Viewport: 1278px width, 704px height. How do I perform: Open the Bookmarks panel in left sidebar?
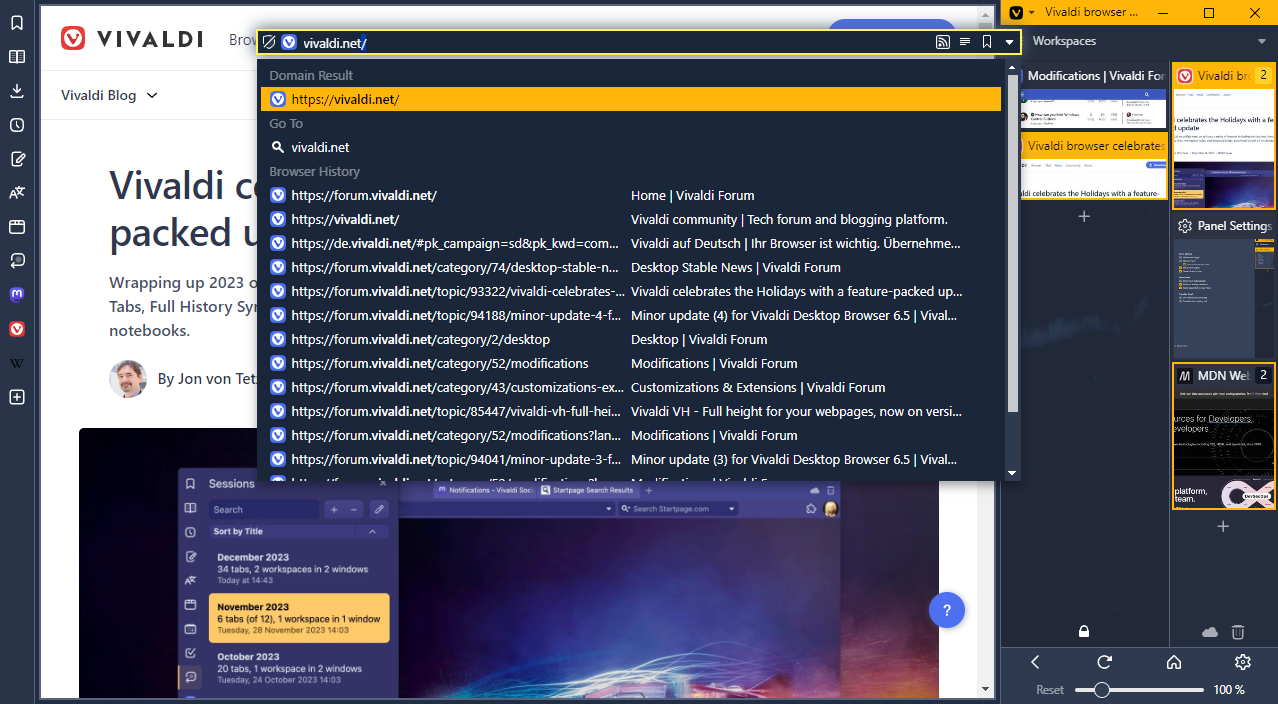[x=17, y=23]
